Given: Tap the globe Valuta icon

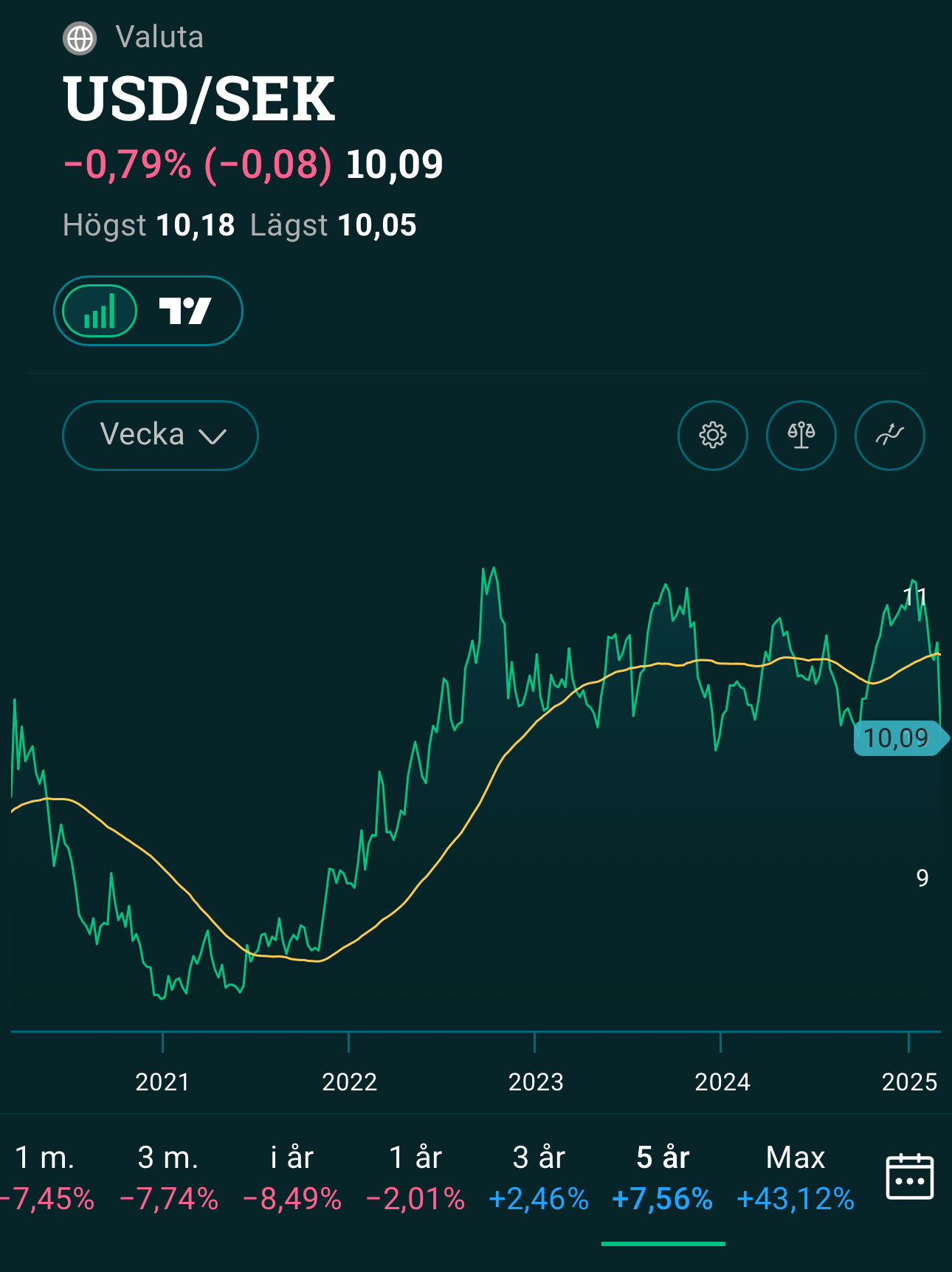Looking at the screenshot, I should (80, 38).
